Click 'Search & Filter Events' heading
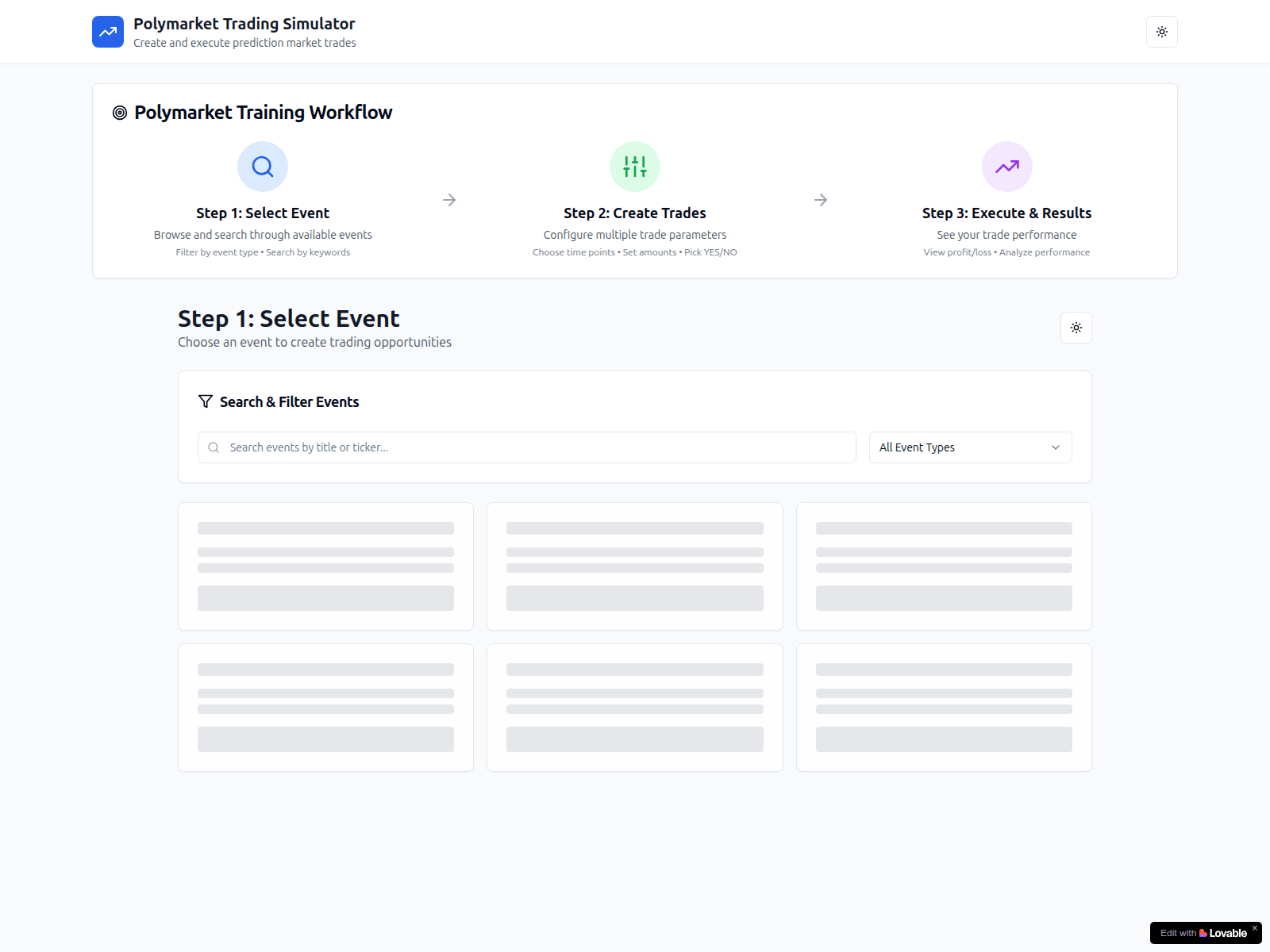 (289, 401)
